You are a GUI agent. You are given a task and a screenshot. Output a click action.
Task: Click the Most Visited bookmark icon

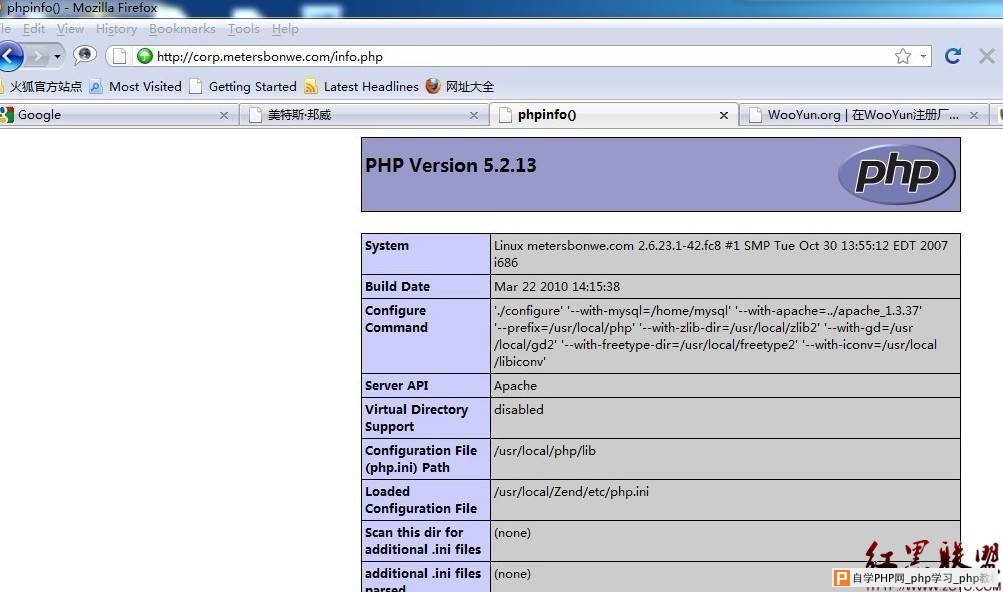coord(96,86)
